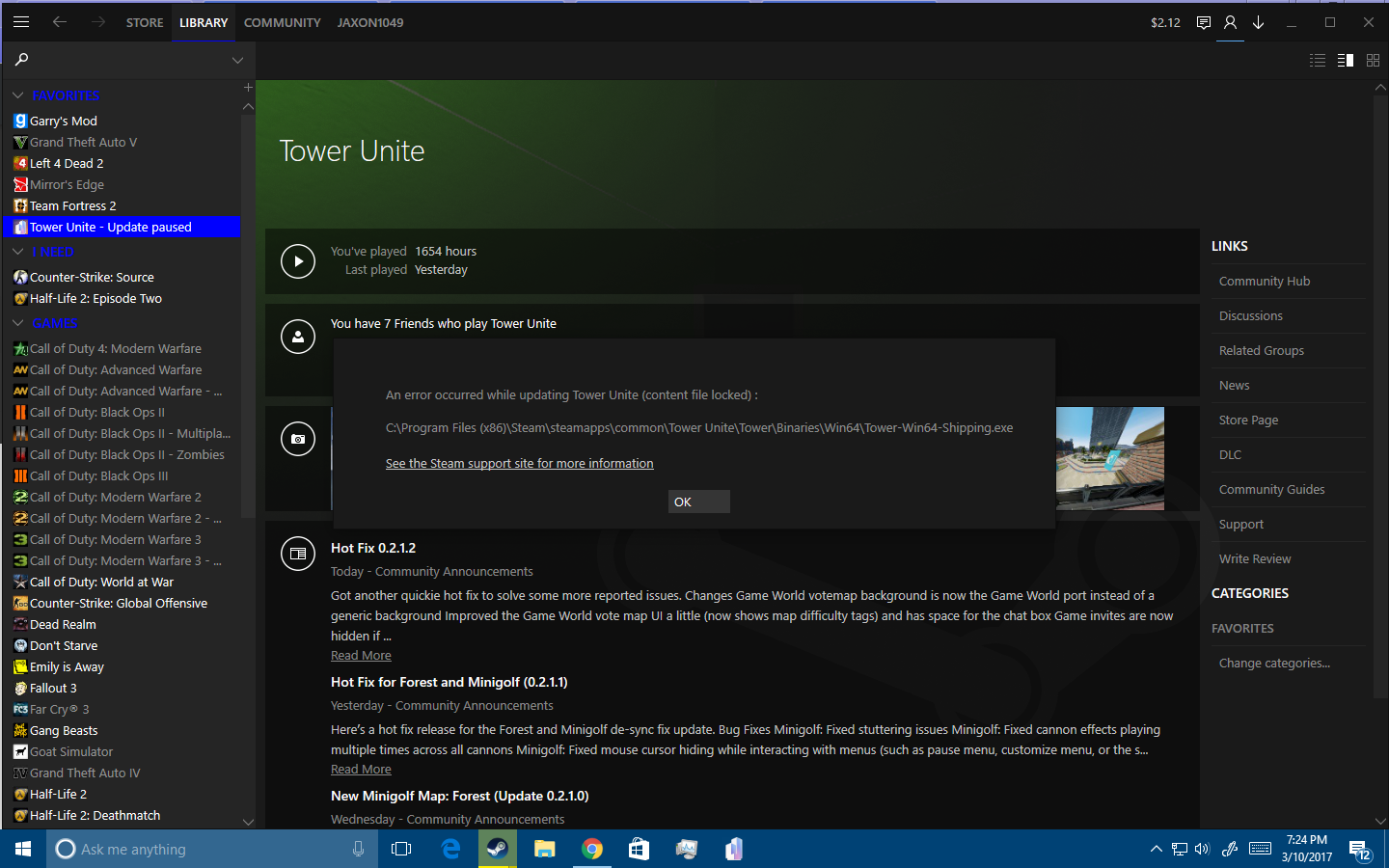The width and height of the screenshot is (1389, 868).
Task: Open the Steam support site link
Action: click(520, 464)
